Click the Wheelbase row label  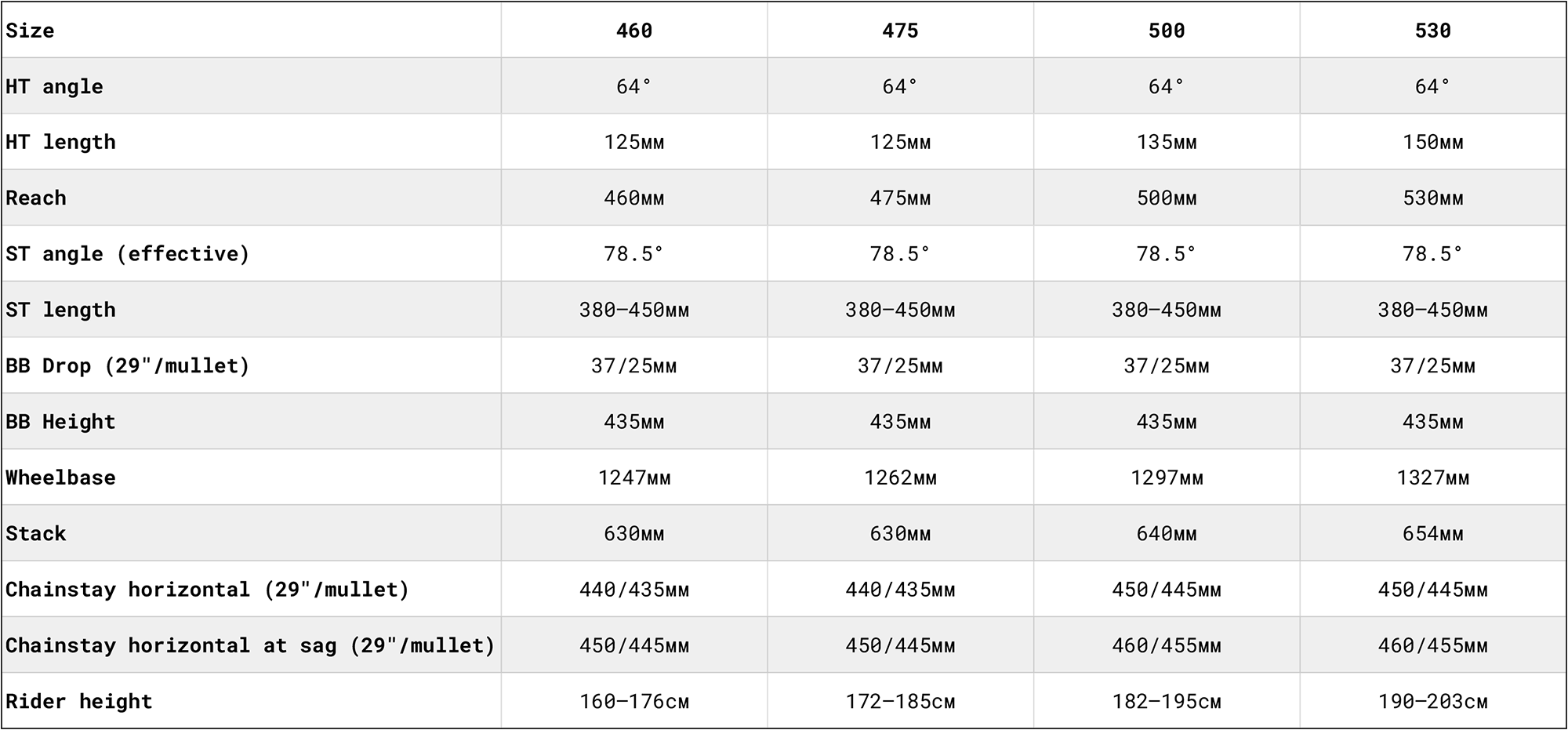(60, 478)
